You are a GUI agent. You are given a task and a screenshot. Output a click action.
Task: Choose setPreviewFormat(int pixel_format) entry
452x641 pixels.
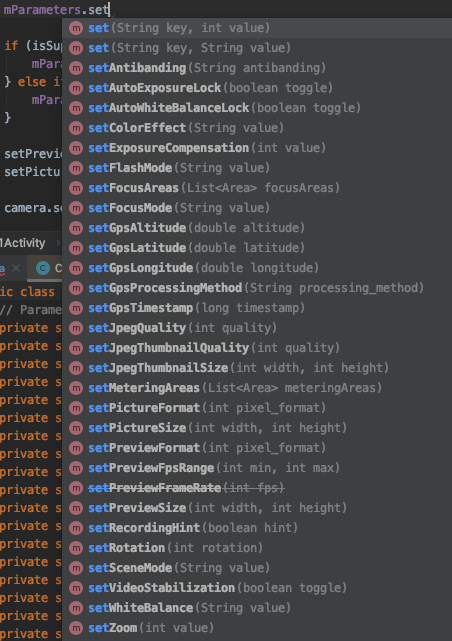coord(257,448)
